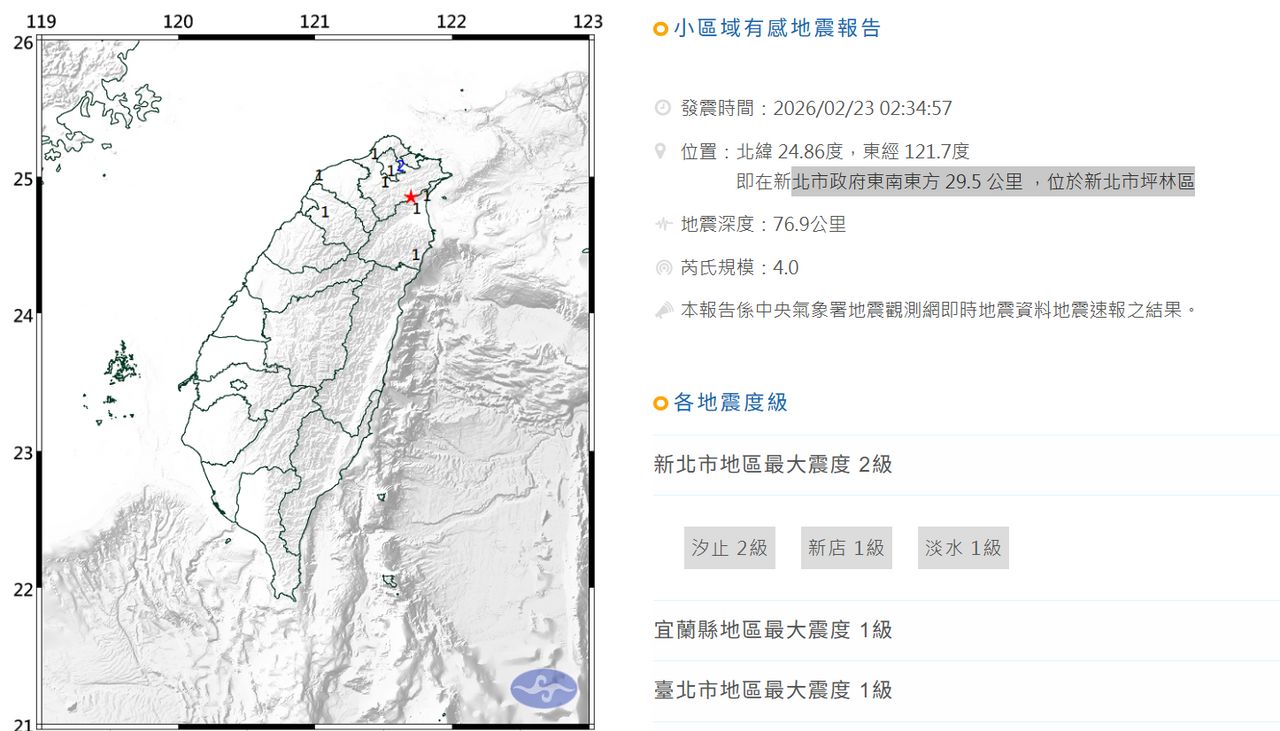The image size is (1280, 731).
Task: Click the orange bullet icon of 各地震度級
Action: [x=658, y=403]
